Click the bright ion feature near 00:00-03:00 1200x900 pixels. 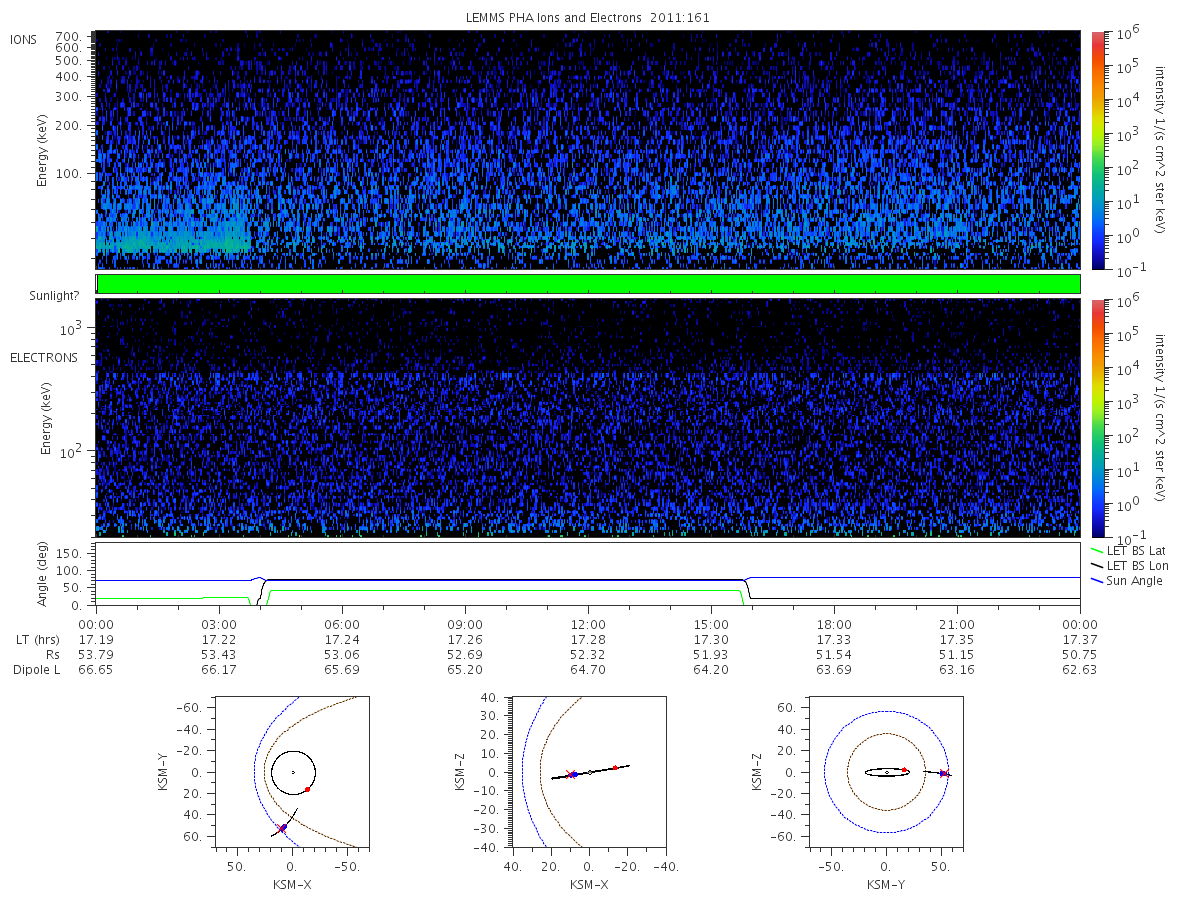click(172, 238)
